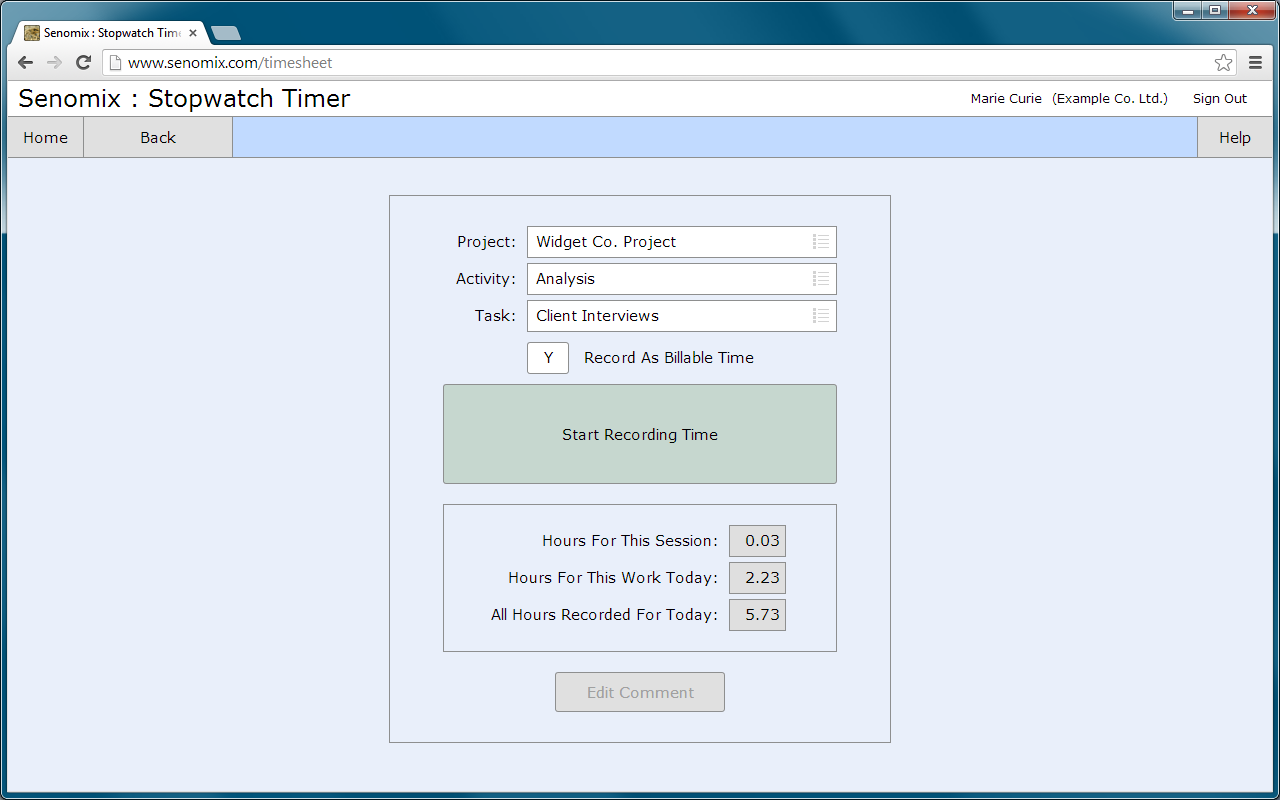Click Hours For This Session value 0.03
1280x800 pixels.
tap(757, 541)
